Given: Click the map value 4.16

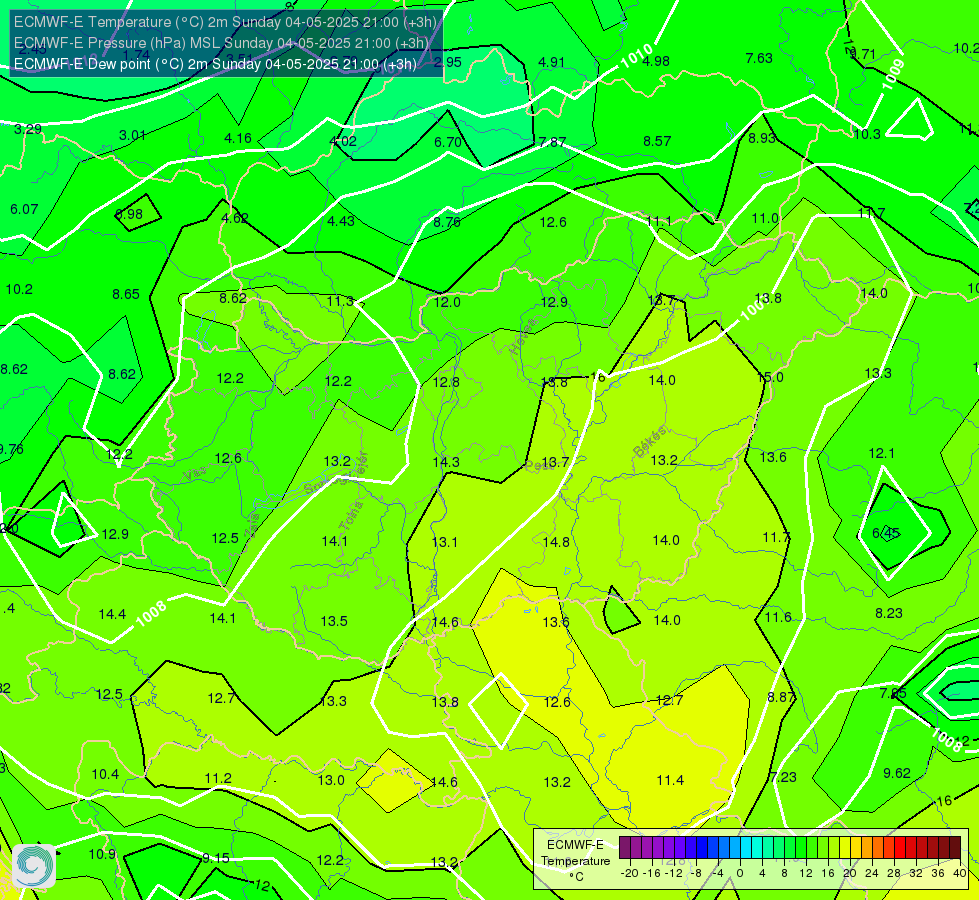Looking at the screenshot, I should coord(238,138).
